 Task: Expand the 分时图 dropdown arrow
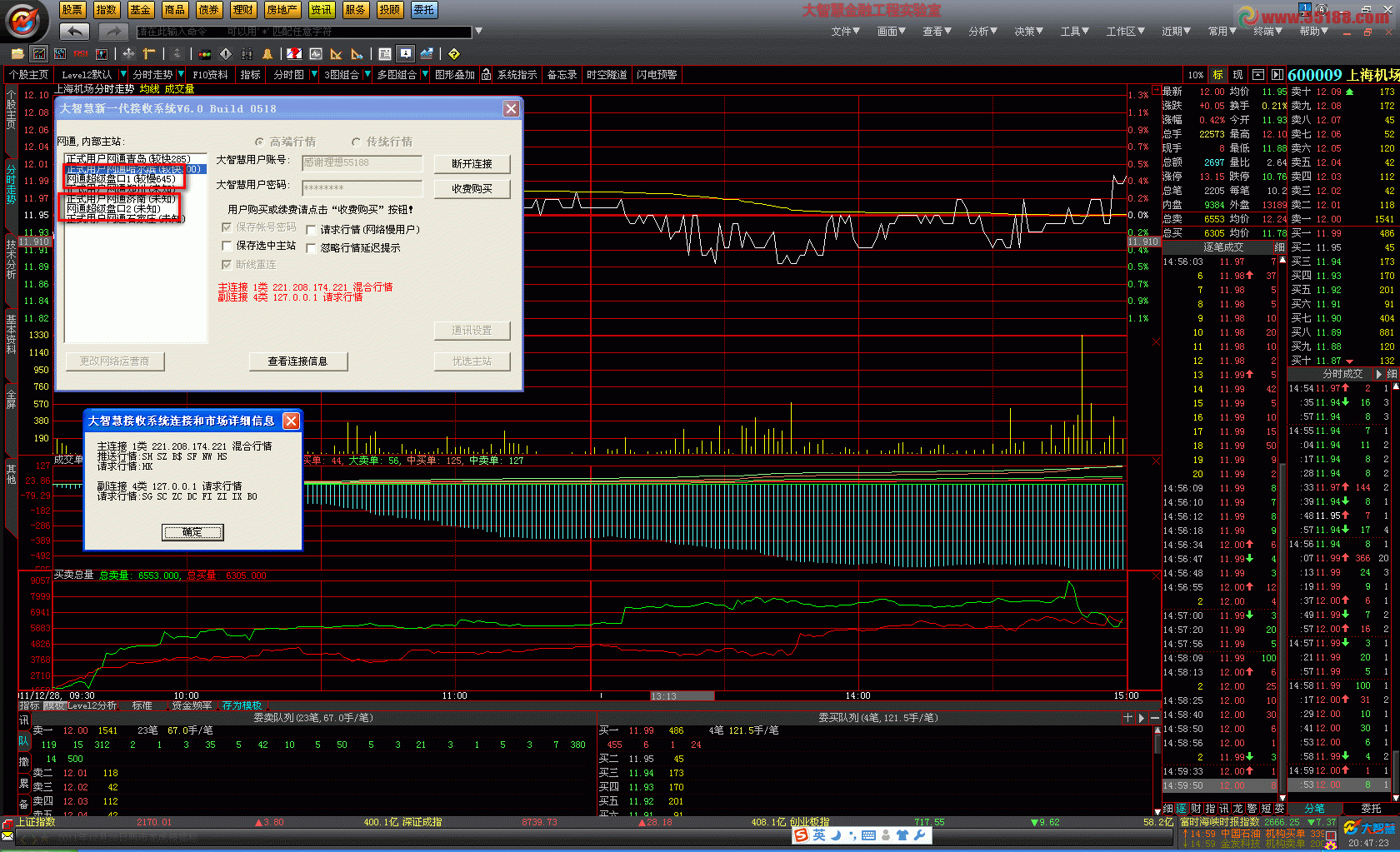pyautogui.click(x=313, y=75)
